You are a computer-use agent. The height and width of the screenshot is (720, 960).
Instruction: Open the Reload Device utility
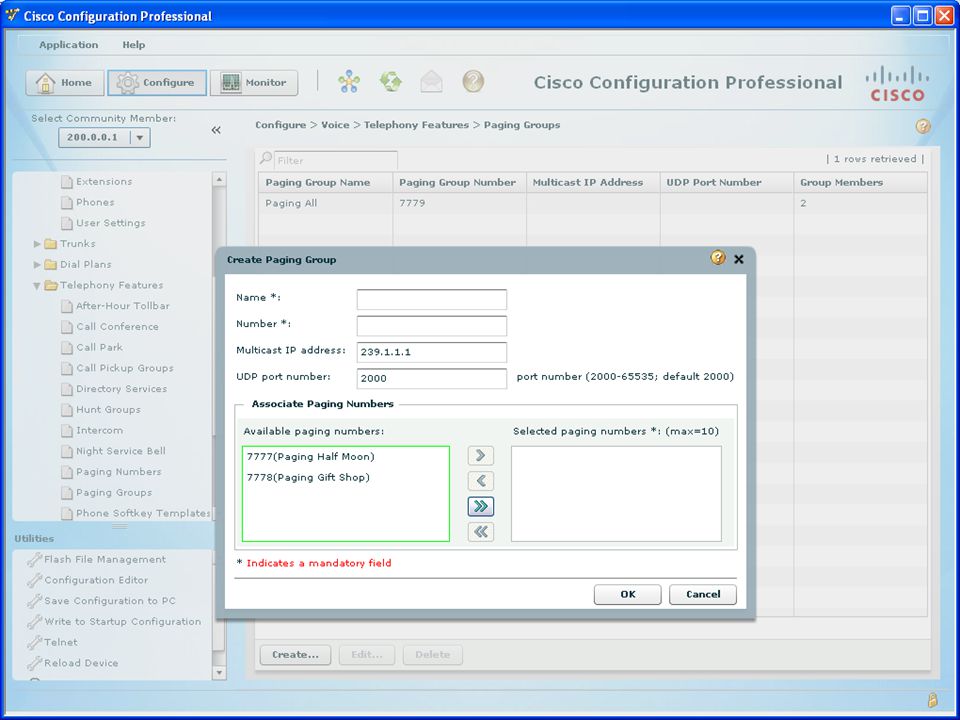(73, 664)
